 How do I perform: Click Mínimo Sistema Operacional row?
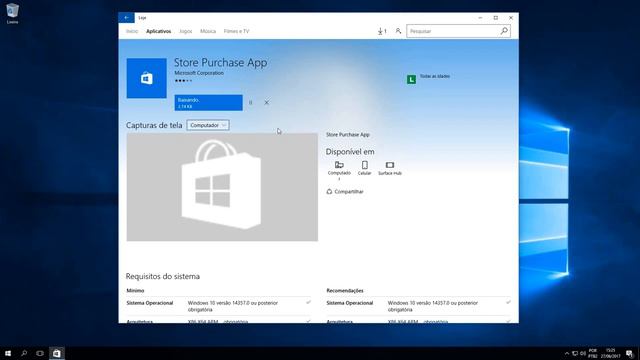click(218, 306)
